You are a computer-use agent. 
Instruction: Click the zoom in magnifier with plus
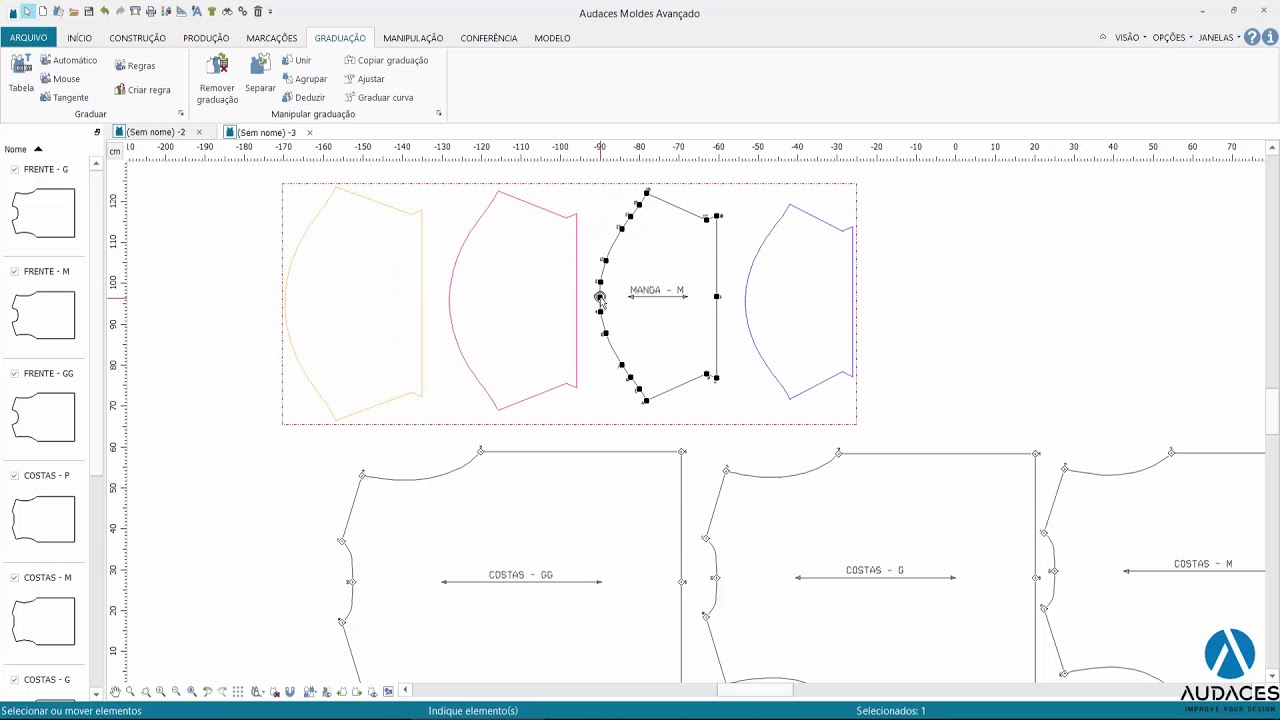pos(160,691)
